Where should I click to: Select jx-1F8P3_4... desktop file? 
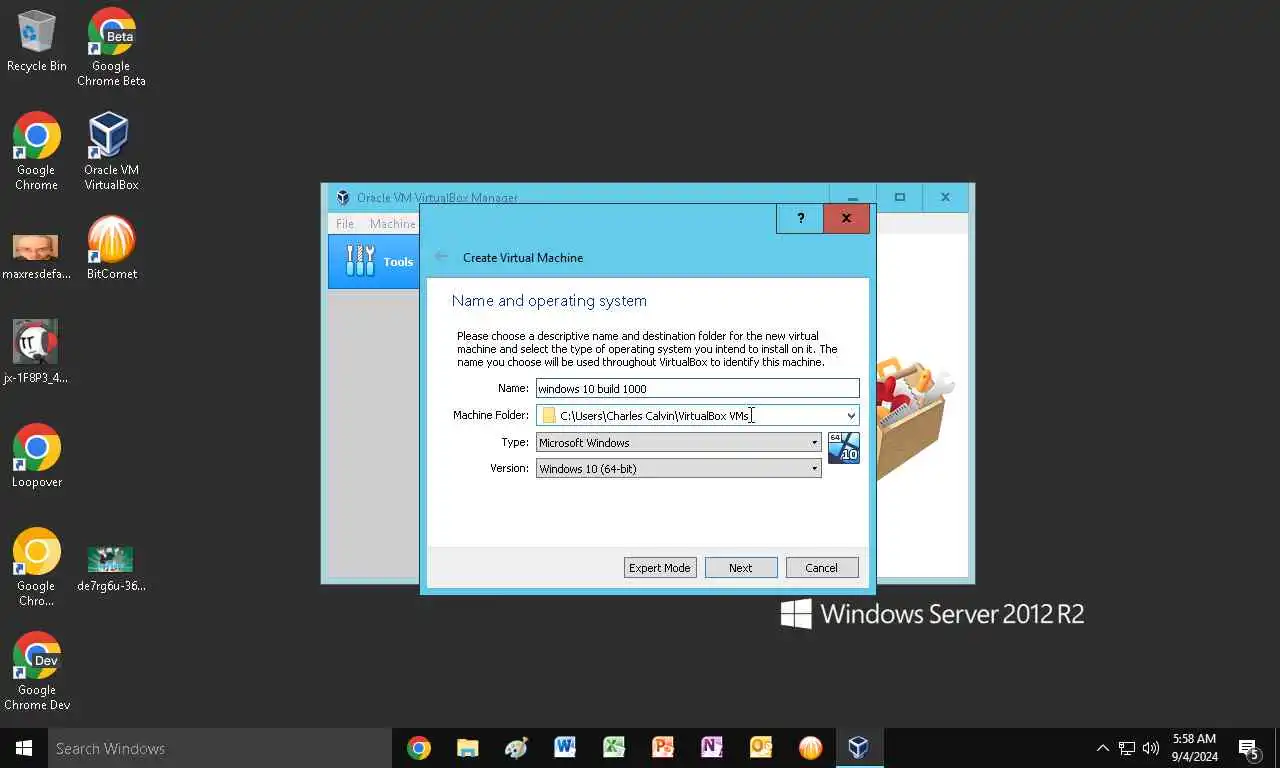point(36,352)
